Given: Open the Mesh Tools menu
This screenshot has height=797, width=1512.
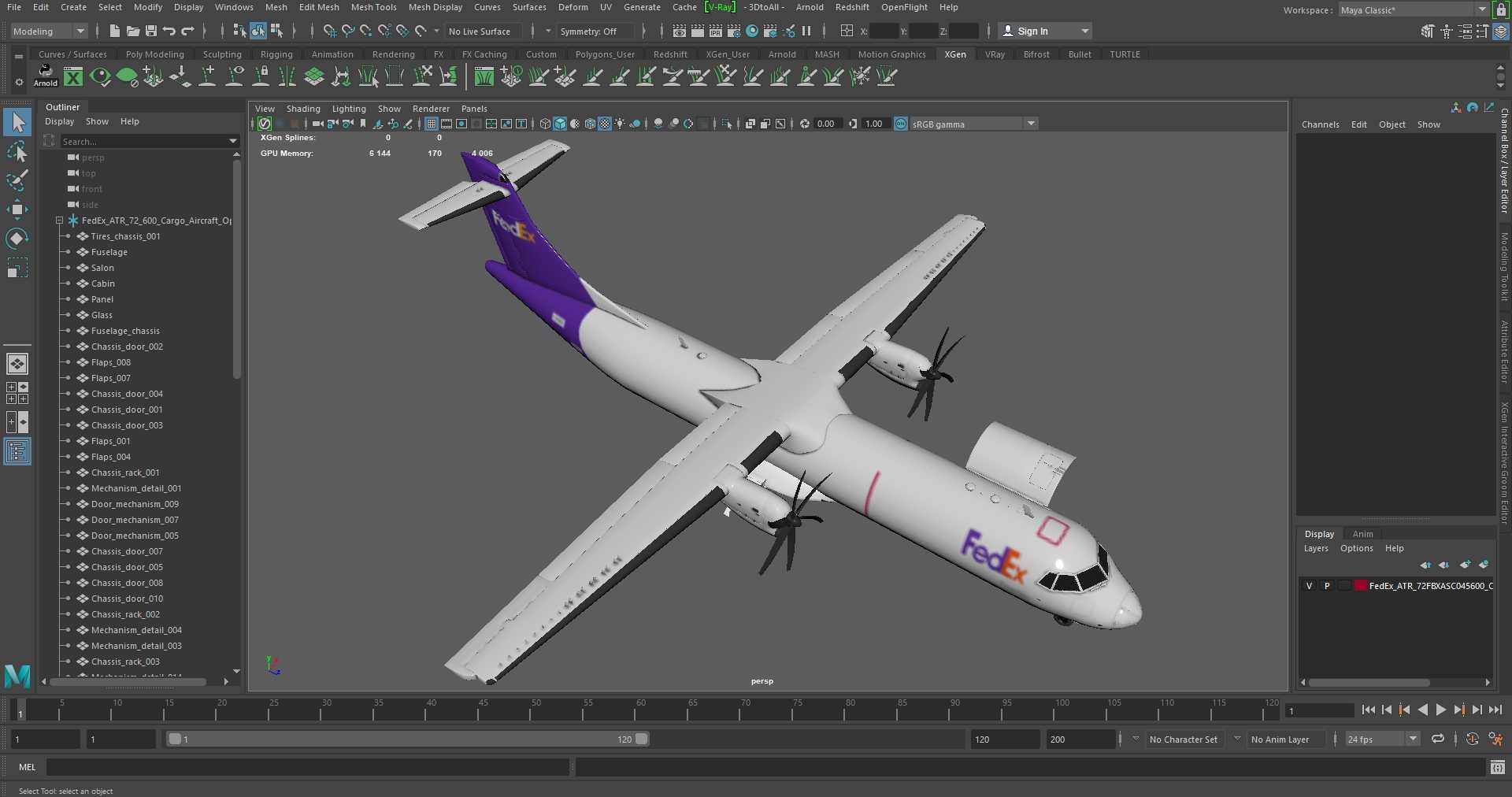Looking at the screenshot, I should tap(374, 7).
